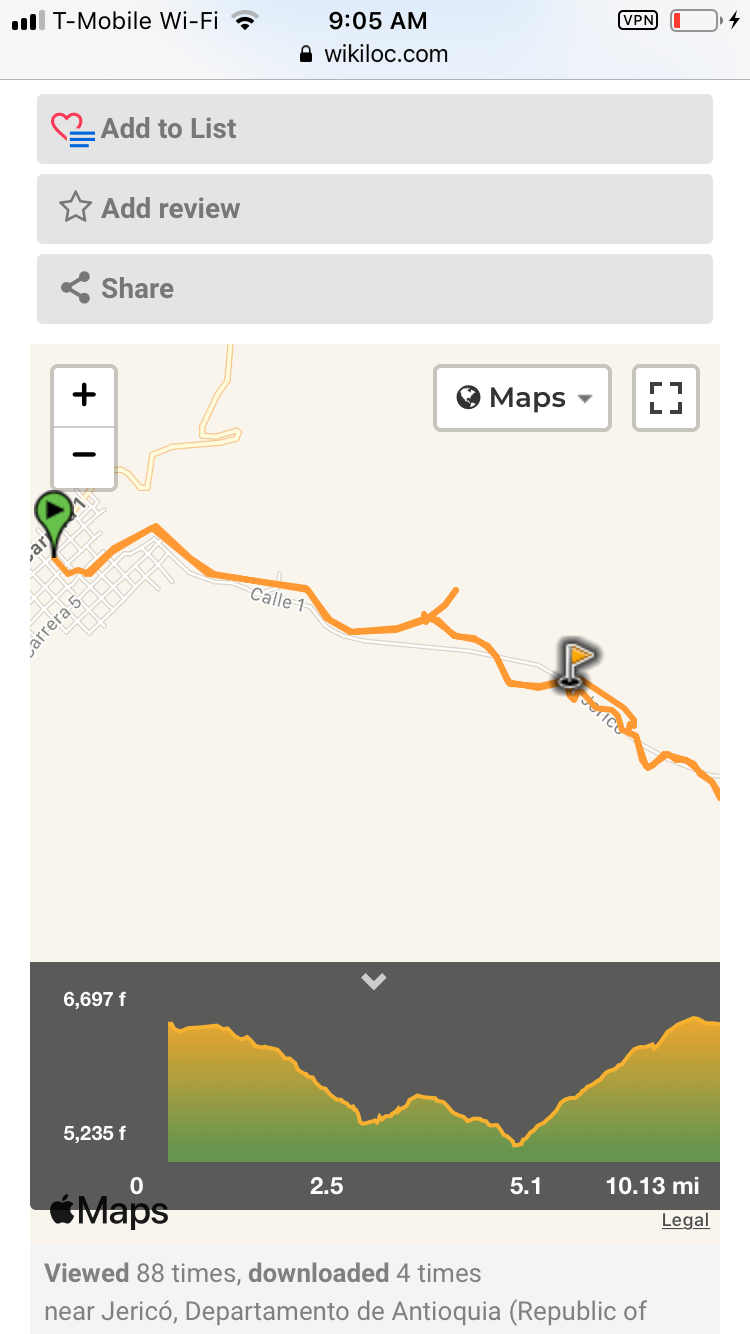Click the Add review button label

(171, 208)
